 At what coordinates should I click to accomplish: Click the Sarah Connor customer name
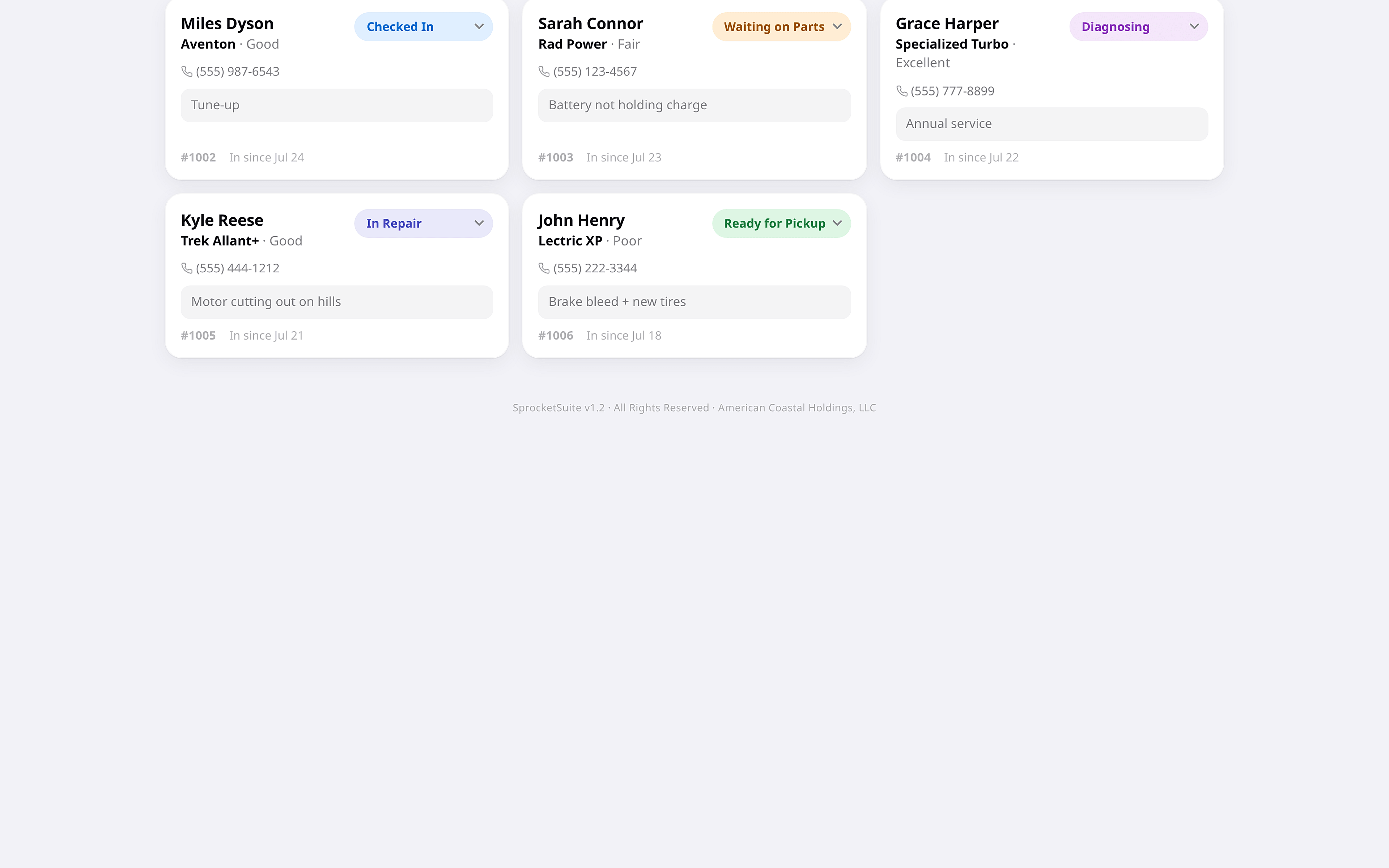click(x=591, y=24)
